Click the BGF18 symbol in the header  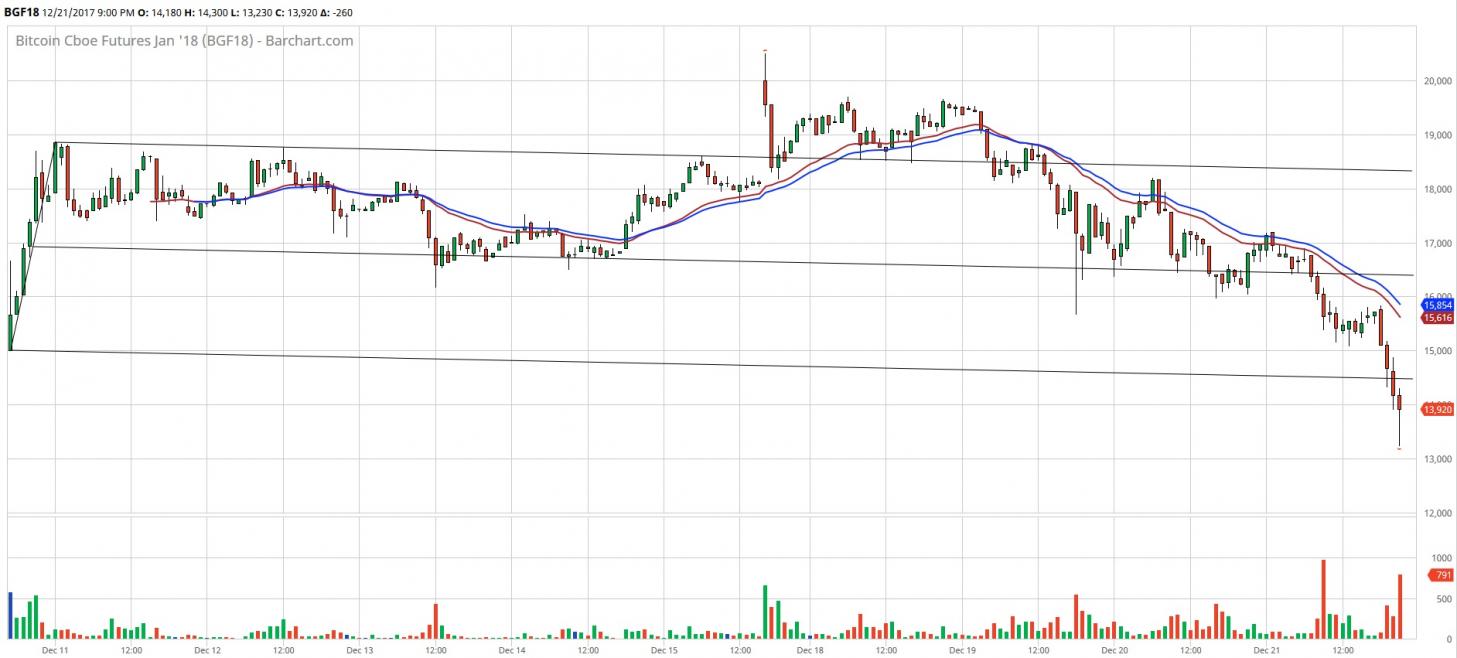click(20, 12)
